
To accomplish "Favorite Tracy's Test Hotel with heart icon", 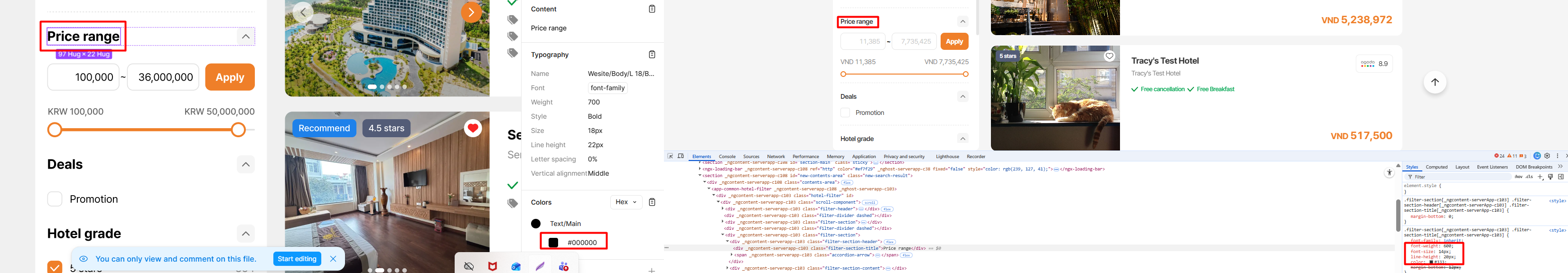I will pyautogui.click(x=1109, y=56).
